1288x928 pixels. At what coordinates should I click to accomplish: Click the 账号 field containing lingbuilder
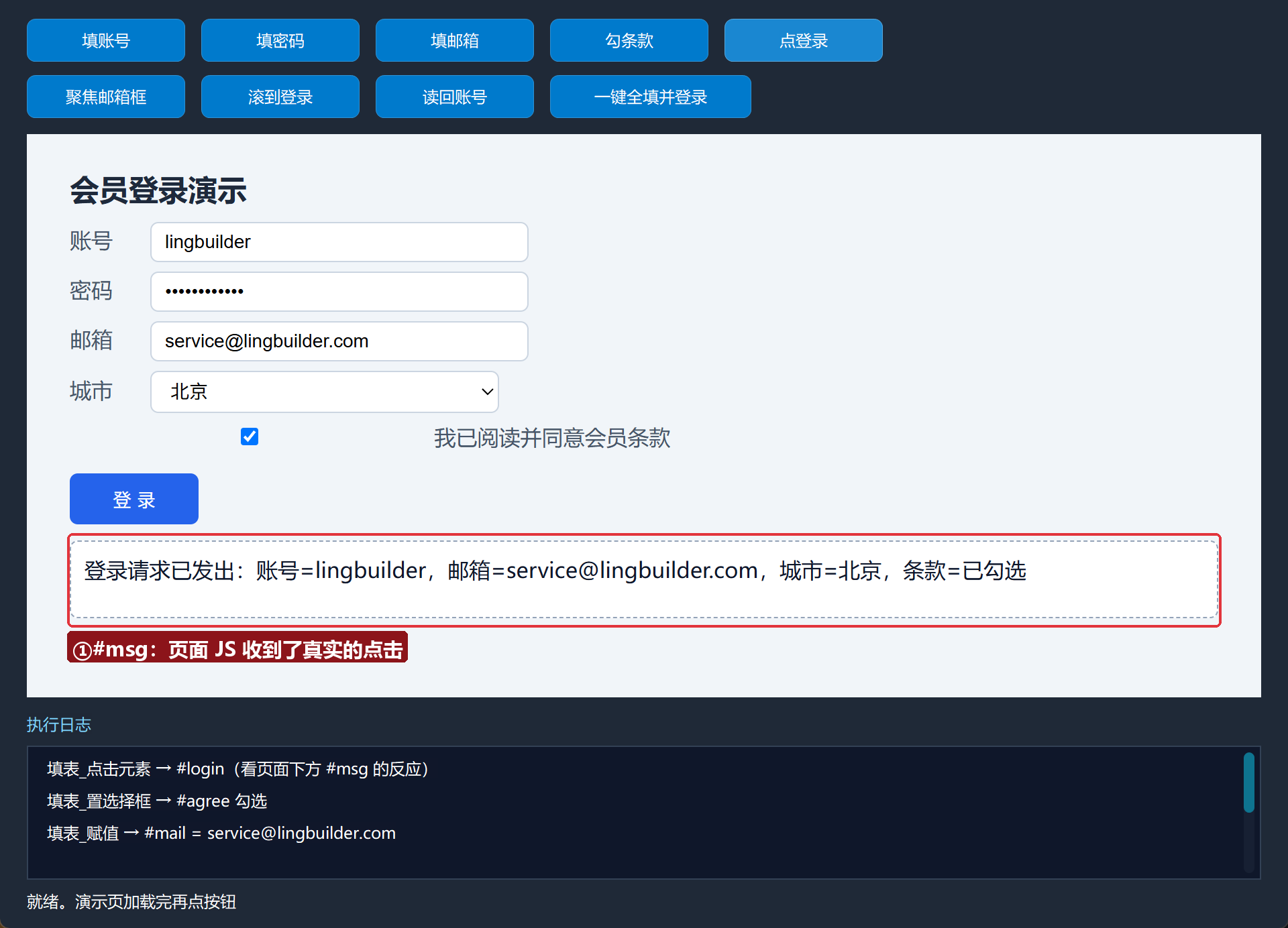(339, 242)
